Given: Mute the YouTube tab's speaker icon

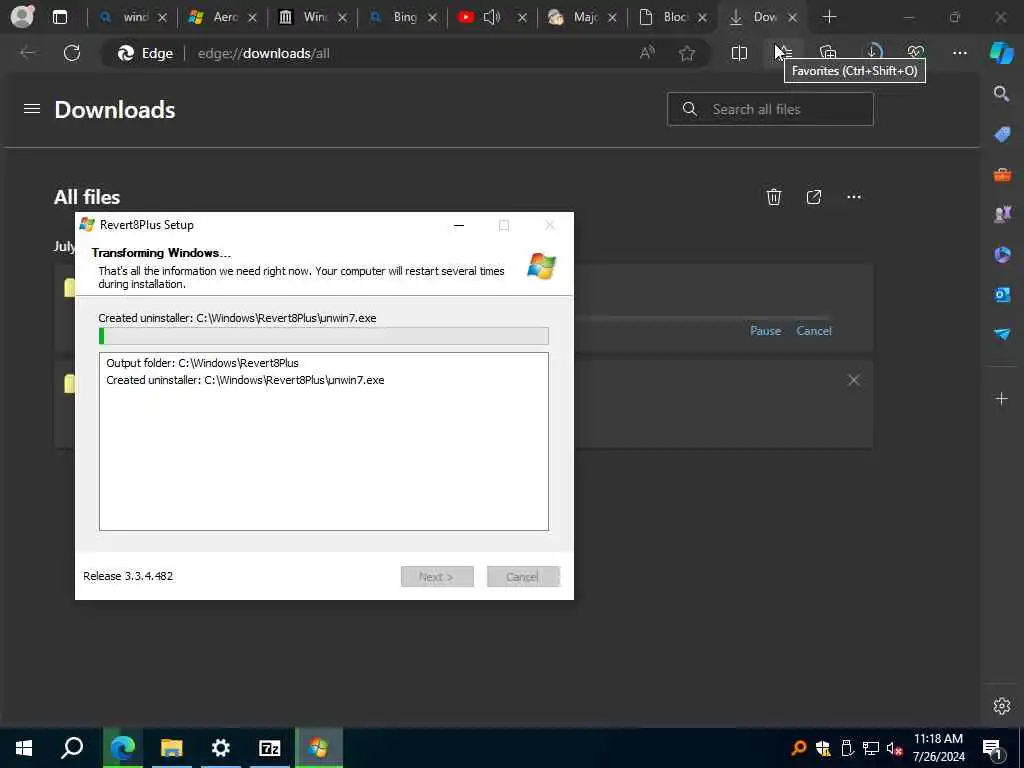Looking at the screenshot, I should pyautogui.click(x=492, y=17).
